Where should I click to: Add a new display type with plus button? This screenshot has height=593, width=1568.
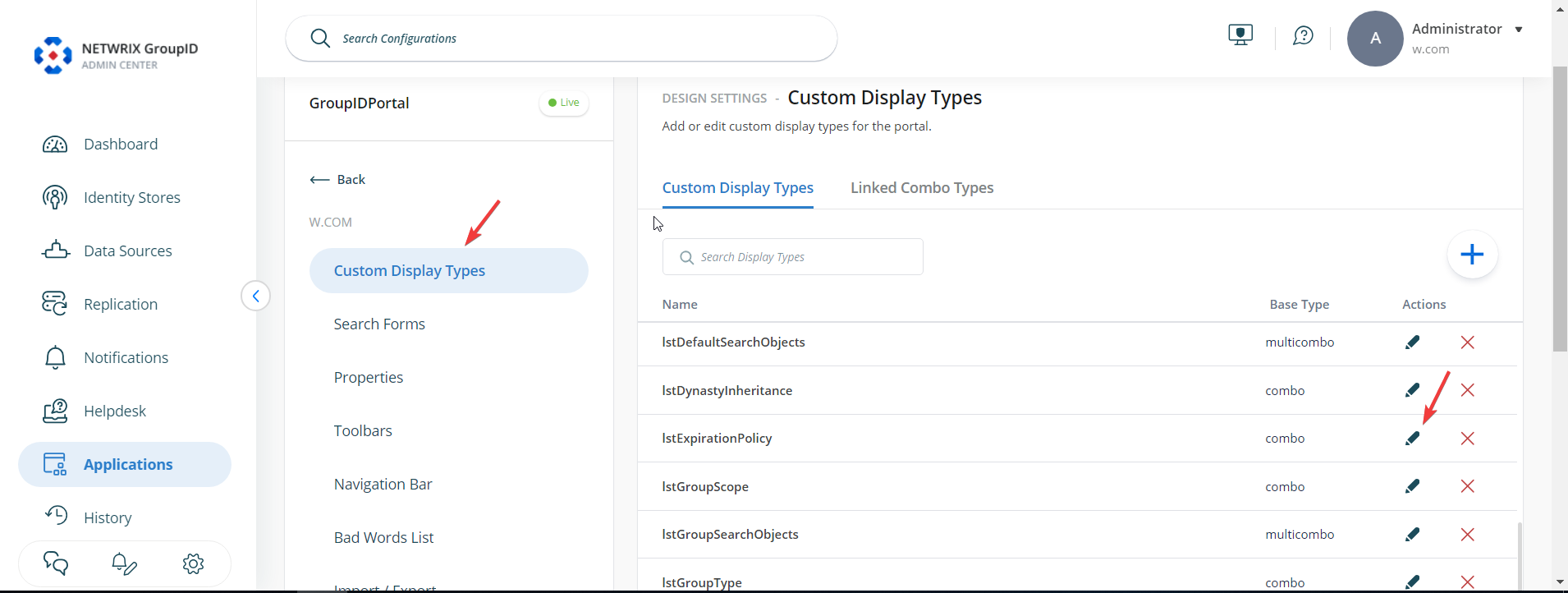1472,255
